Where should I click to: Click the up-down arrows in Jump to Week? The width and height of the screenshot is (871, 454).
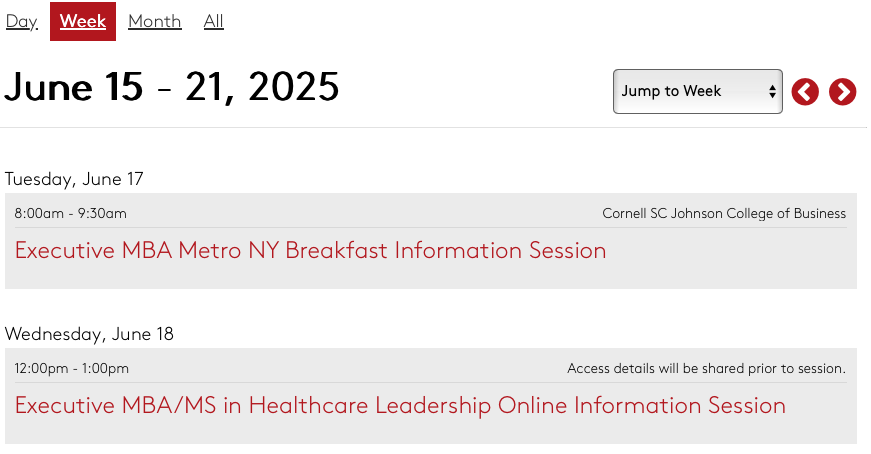point(772,92)
